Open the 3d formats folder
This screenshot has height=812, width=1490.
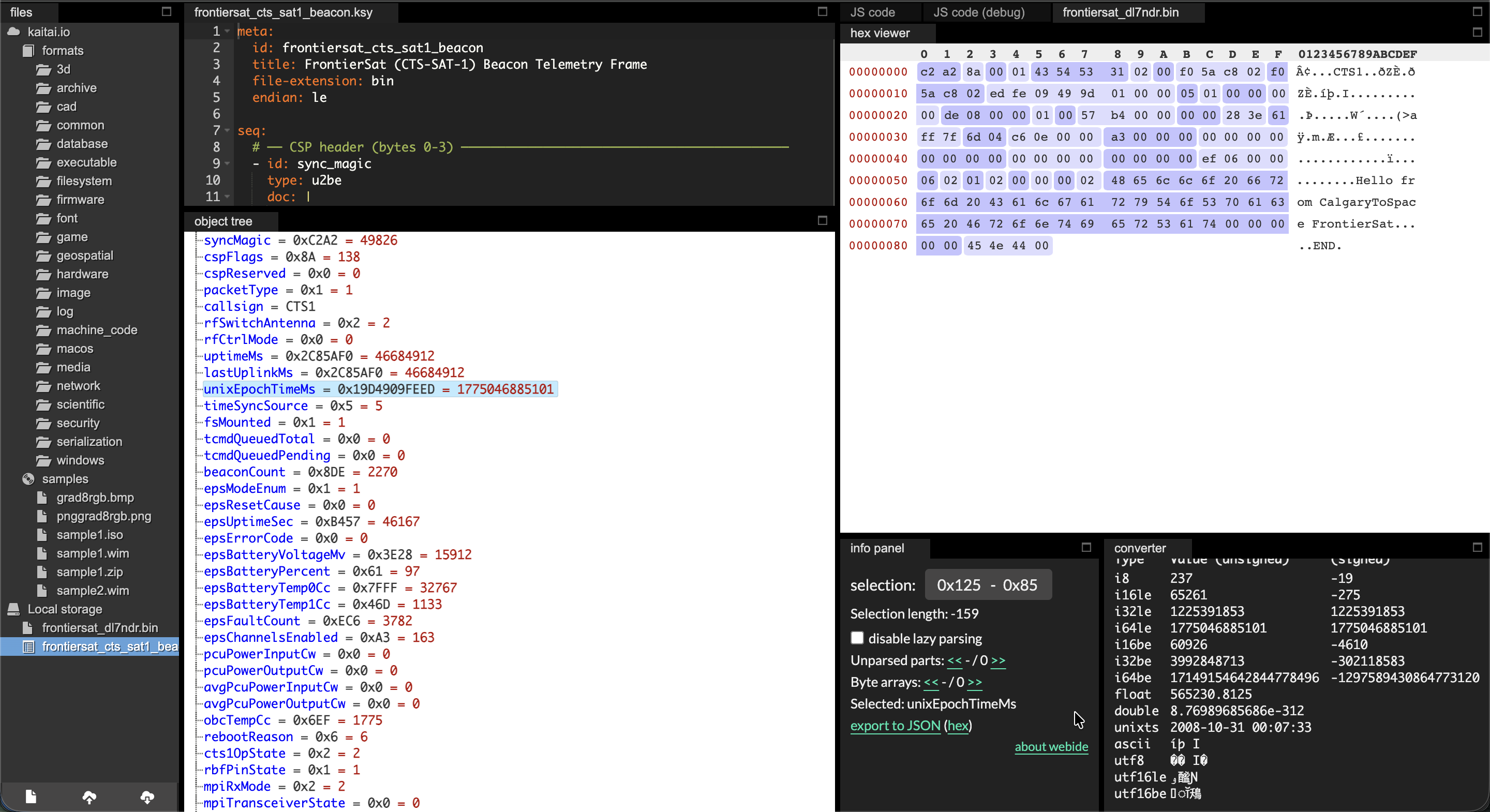(63, 69)
